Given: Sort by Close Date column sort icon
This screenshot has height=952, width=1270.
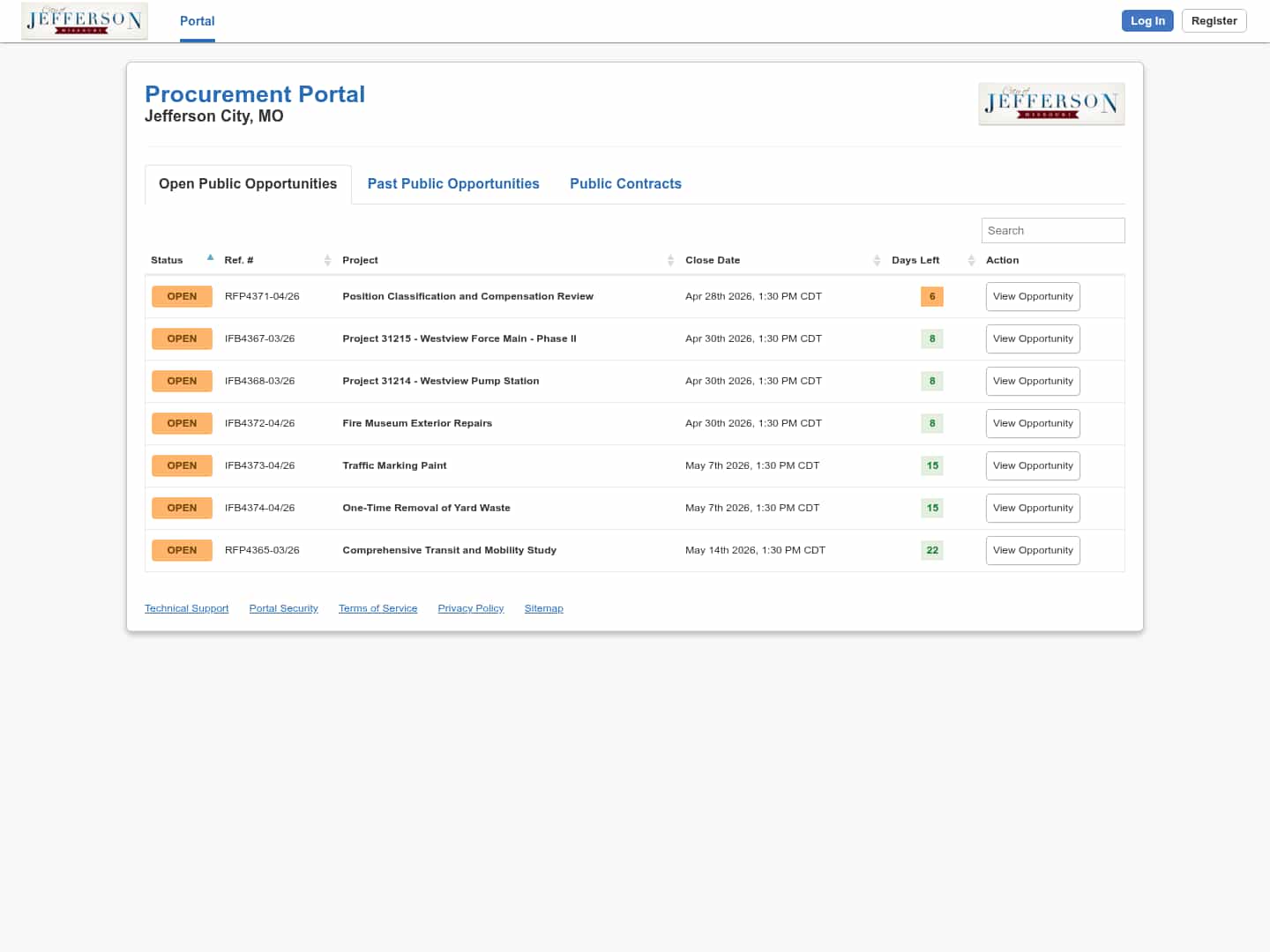Looking at the screenshot, I should [x=877, y=260].
